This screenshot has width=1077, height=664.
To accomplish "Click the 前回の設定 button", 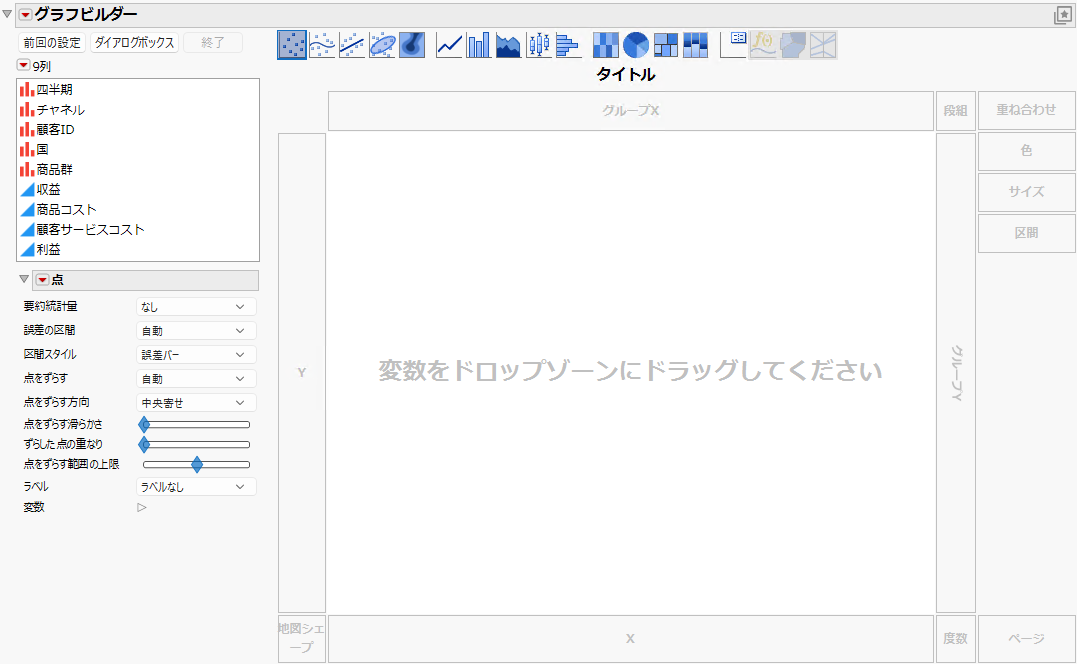I will [52, 43].
